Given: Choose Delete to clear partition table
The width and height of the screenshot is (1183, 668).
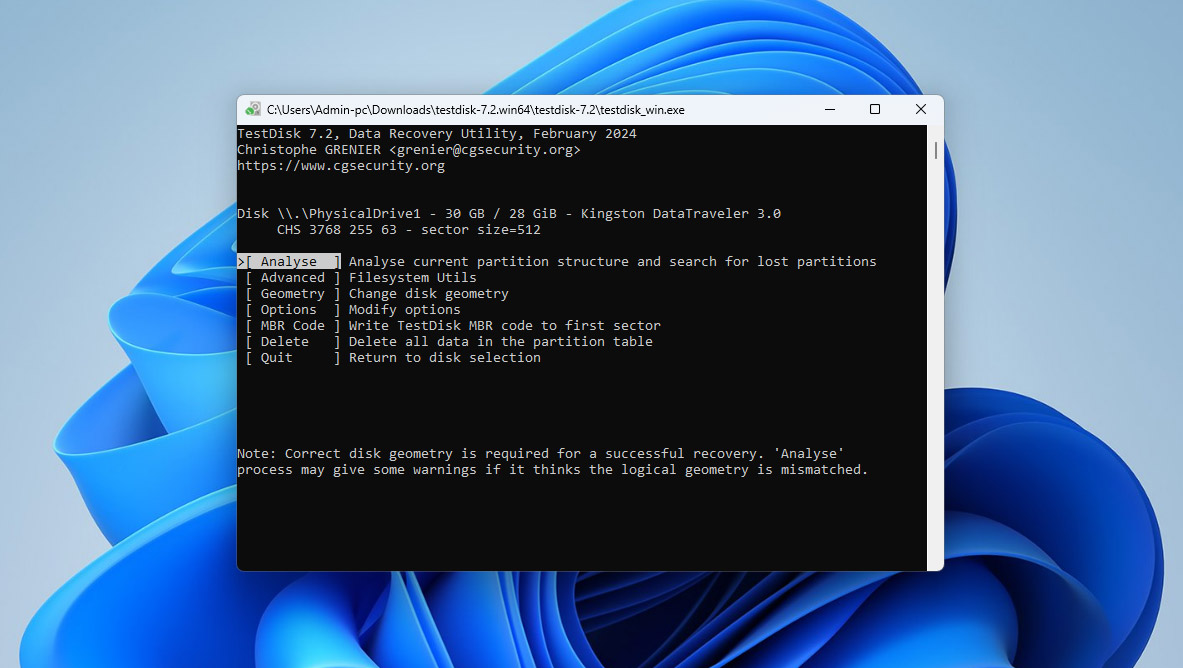Looking at the screenshot, I should (283, 341).
